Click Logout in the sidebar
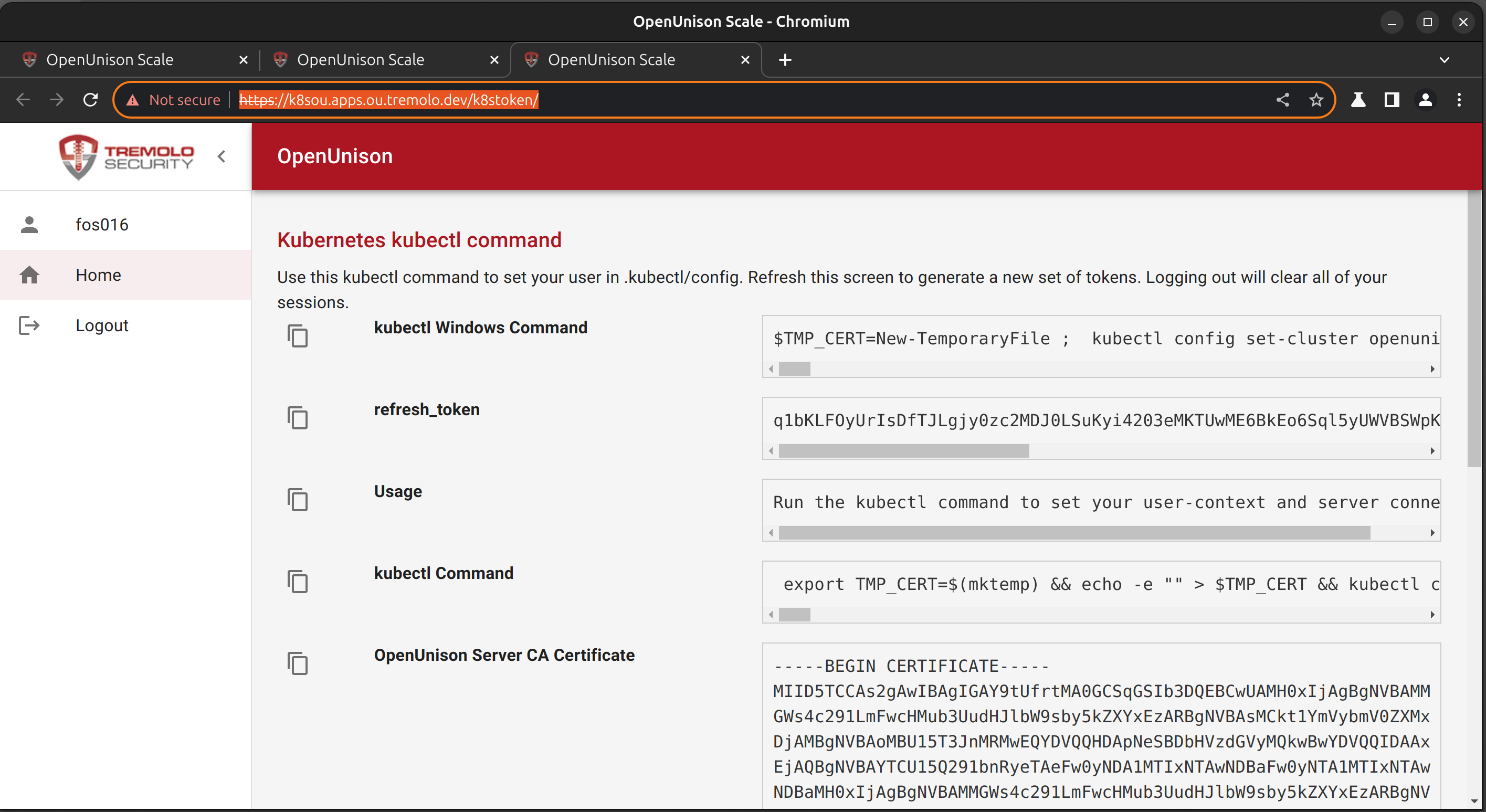The height and width of the screenshot is (812, 1486). [x=101, y=325]
